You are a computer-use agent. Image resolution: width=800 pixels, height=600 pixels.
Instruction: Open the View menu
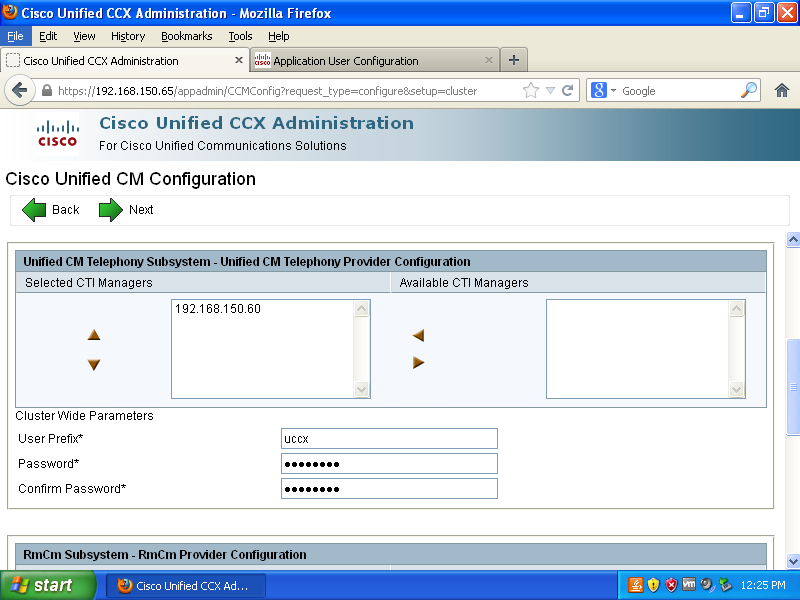(x=84, y=36)
